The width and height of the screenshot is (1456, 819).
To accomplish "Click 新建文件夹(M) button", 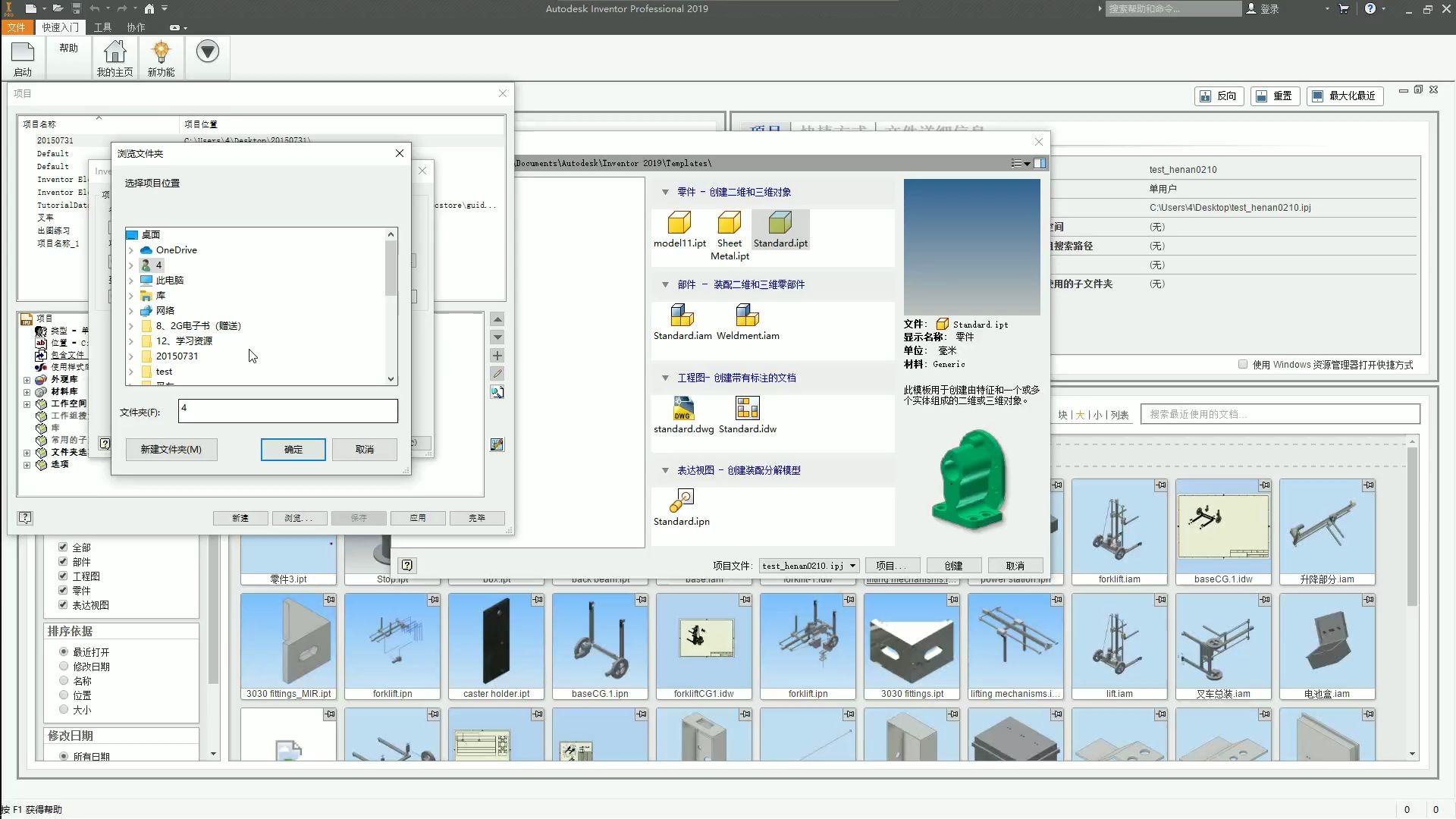I will click(x=171, y=450).
